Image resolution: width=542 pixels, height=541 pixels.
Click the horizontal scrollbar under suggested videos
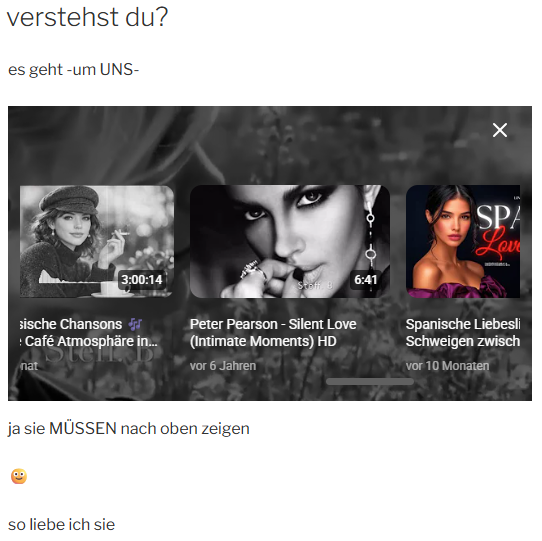click(370, 382)
